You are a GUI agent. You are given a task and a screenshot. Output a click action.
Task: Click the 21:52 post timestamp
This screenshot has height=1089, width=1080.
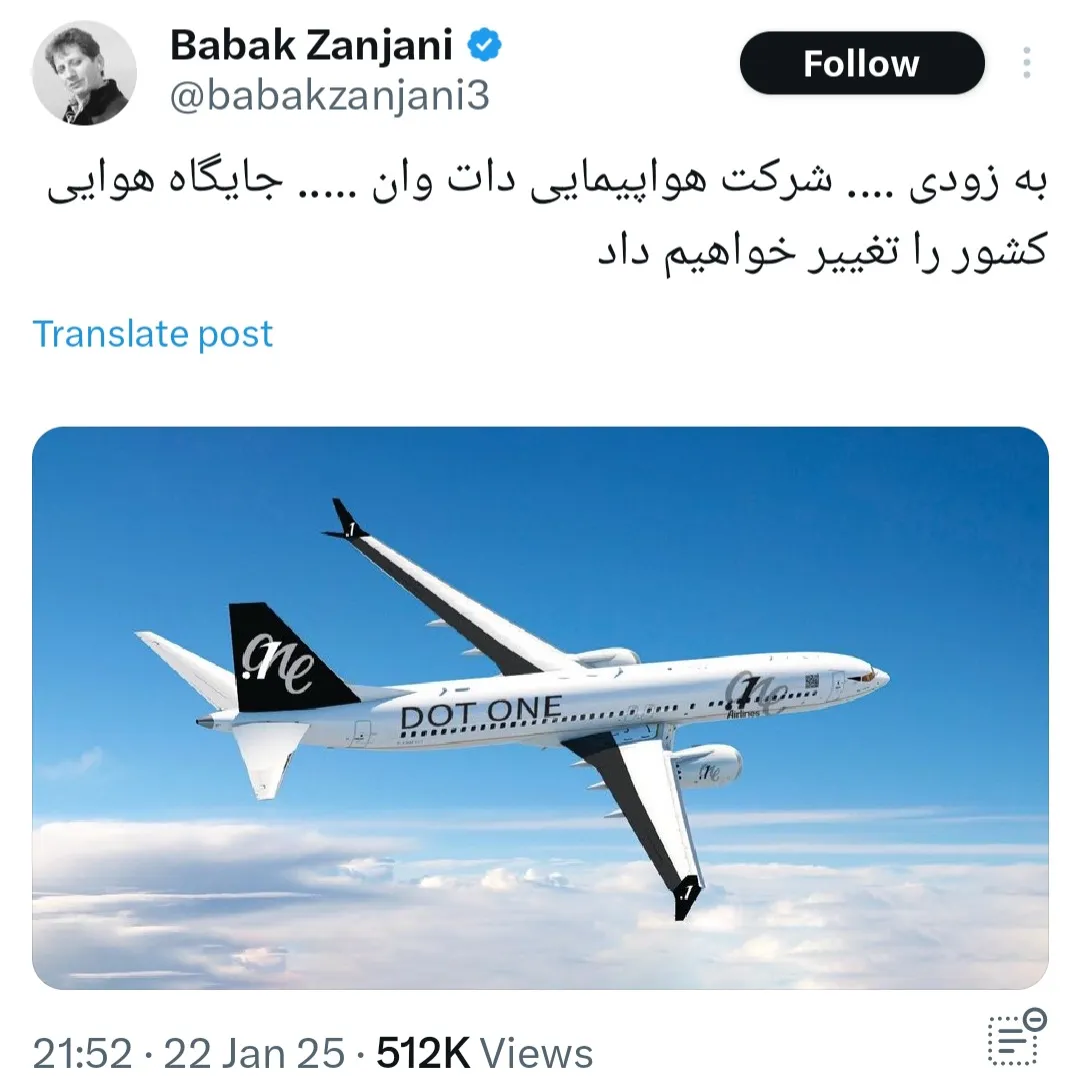pos(82,1053)
